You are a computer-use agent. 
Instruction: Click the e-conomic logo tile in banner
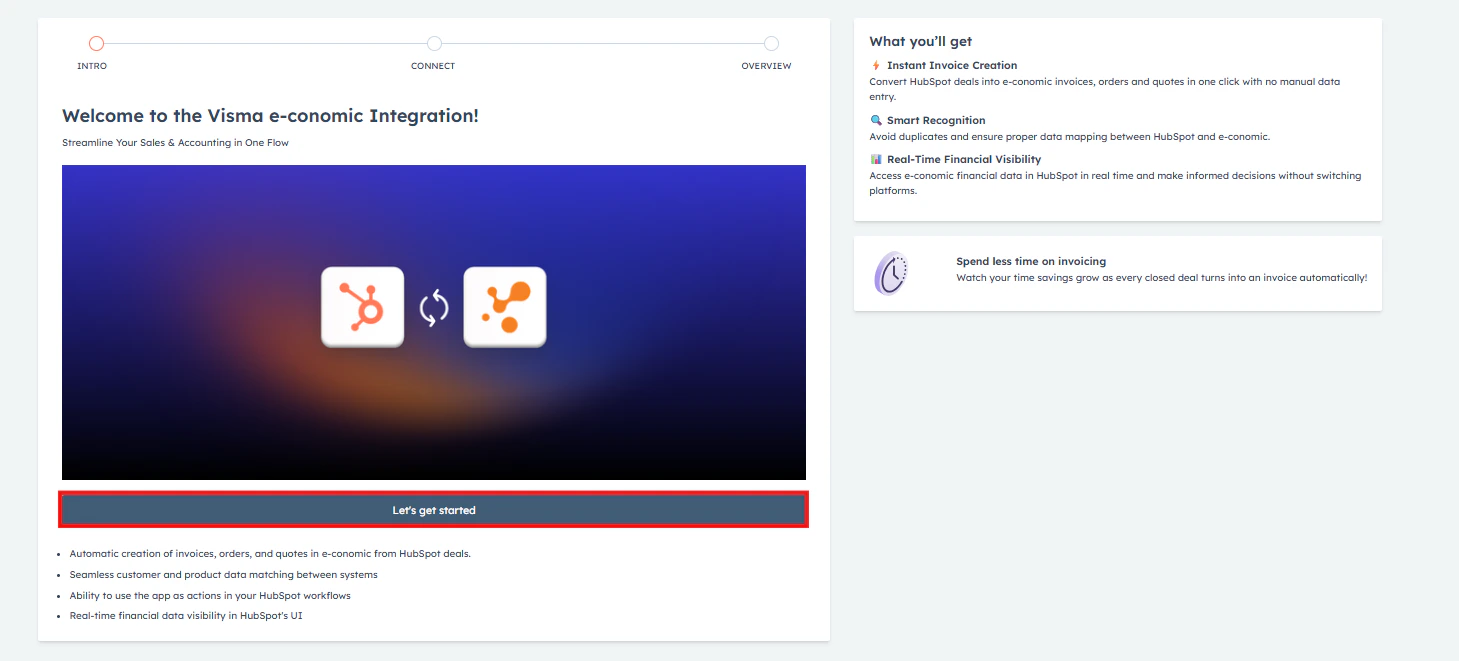click(x=505, y=307)
